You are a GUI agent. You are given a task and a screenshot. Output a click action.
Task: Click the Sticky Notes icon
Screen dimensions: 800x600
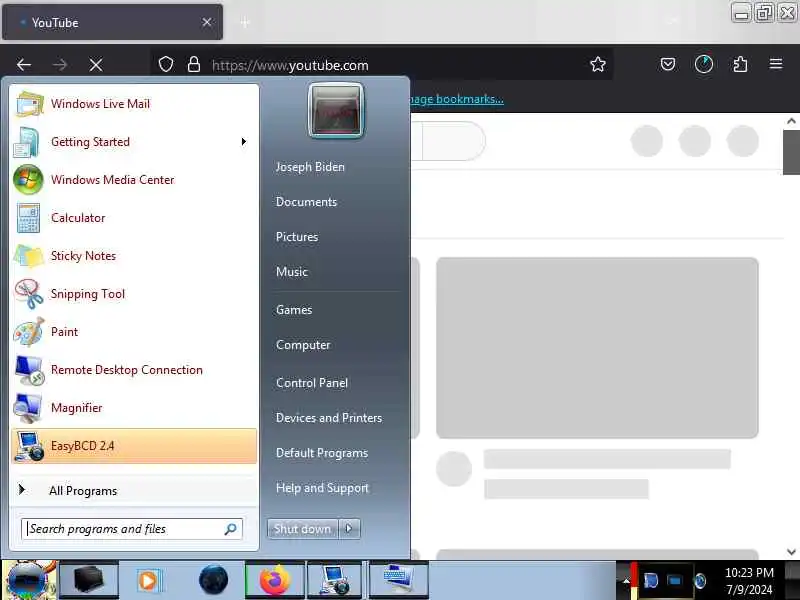click(29, 256)
